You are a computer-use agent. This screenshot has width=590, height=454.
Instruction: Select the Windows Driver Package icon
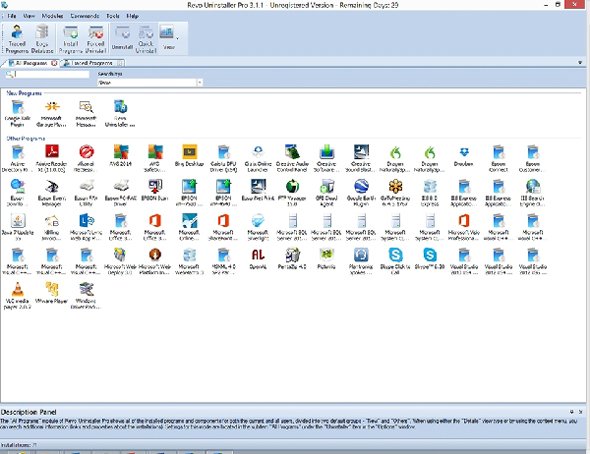(86, 295)
